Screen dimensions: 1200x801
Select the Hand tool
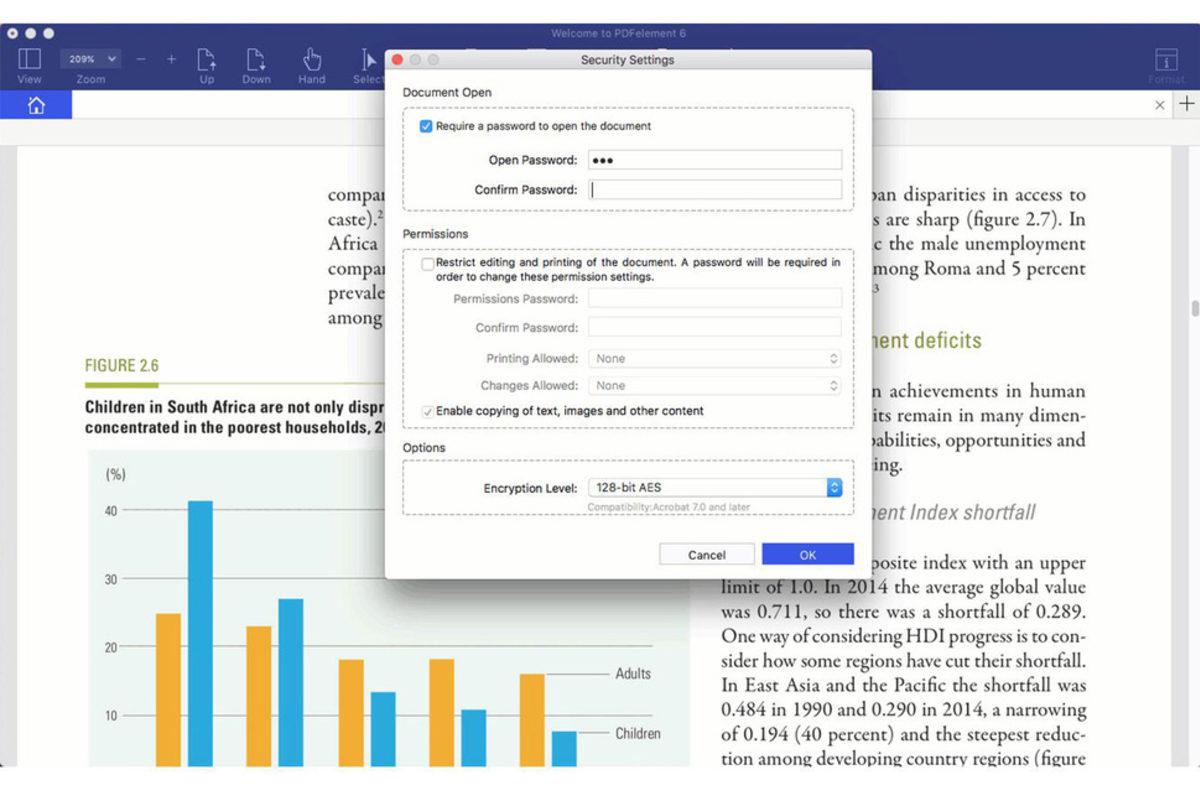tap(311, 60)
